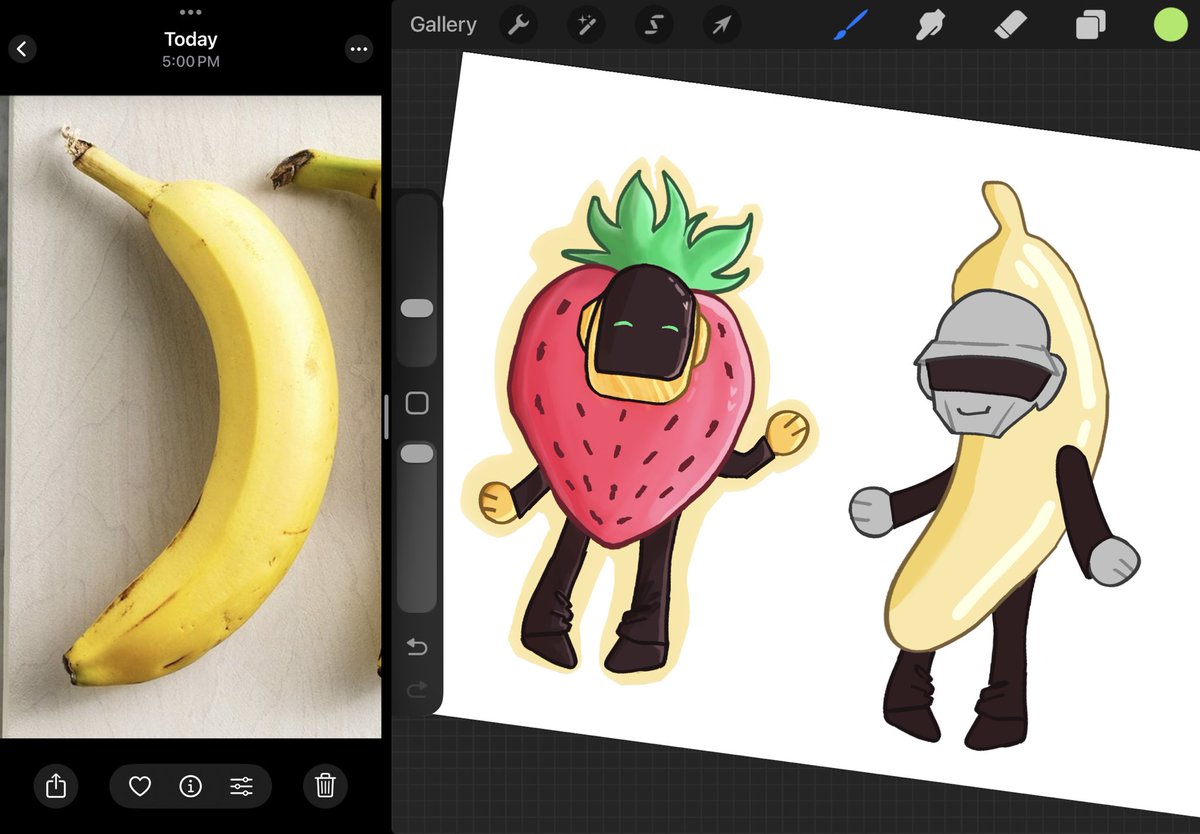Open the Actions wrench menu
The height and width of the screenshot is (834, 1200).
click(518, 24)
